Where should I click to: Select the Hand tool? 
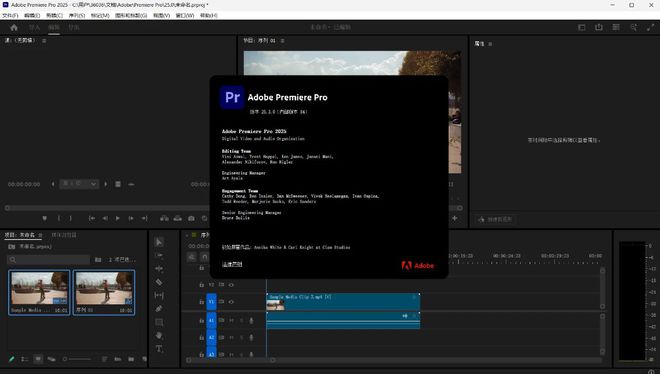pos(159,335)
